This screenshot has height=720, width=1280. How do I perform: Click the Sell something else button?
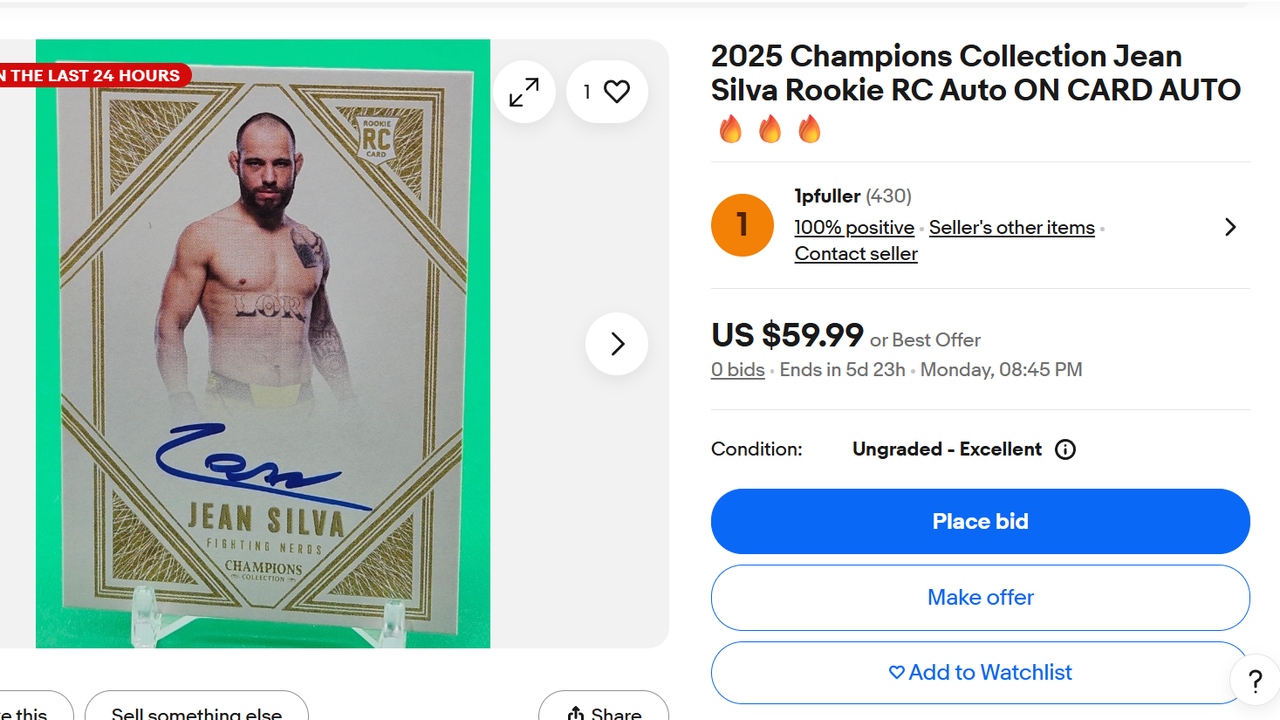pyautogui.click(x=196, y=710)
